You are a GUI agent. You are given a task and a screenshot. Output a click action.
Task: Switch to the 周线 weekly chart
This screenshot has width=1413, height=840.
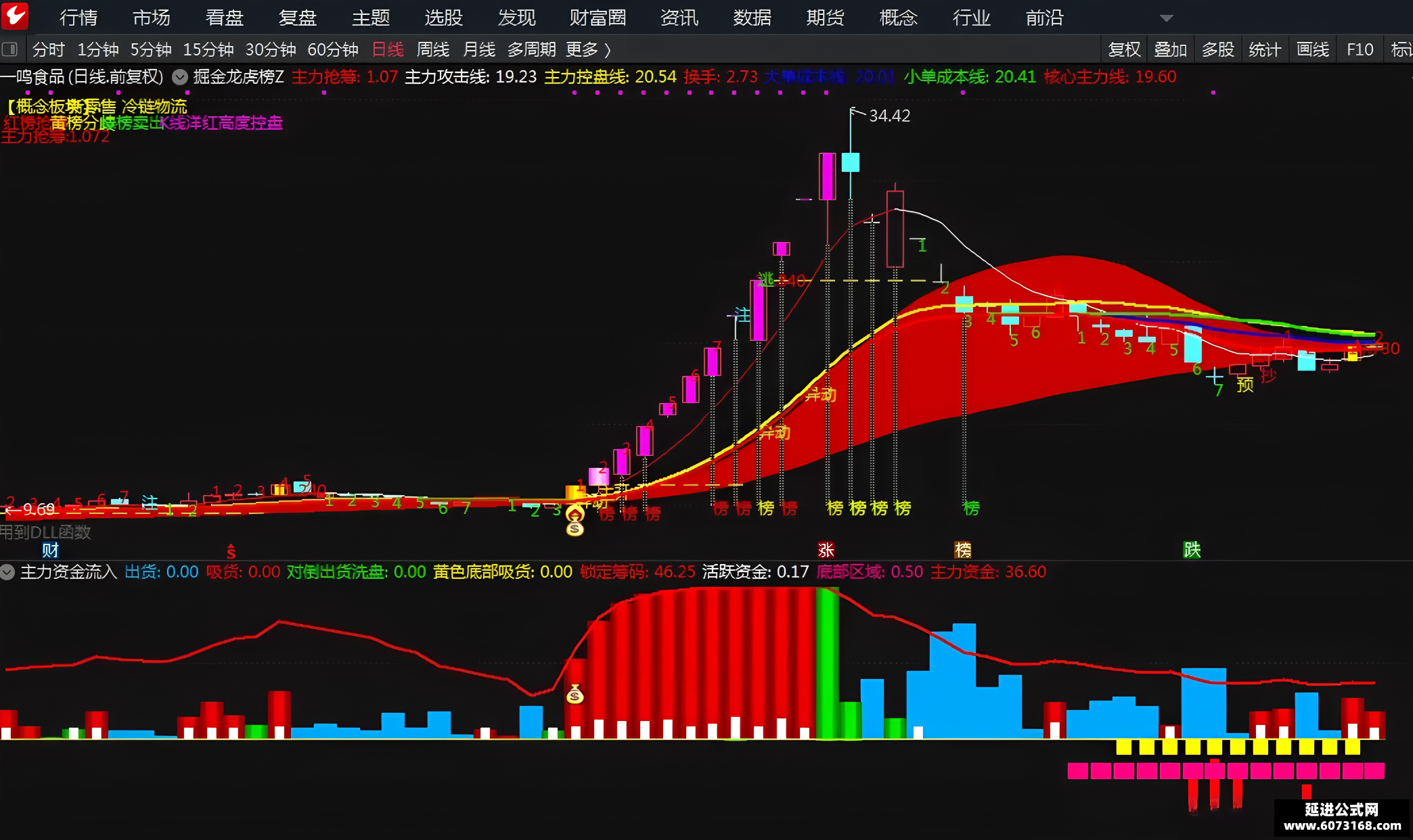(x=433, y=49)
